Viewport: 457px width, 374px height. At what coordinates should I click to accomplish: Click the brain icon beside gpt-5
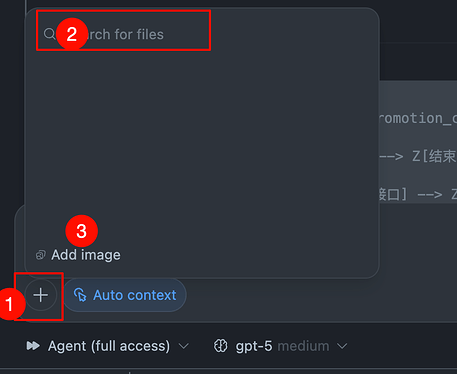221,346
